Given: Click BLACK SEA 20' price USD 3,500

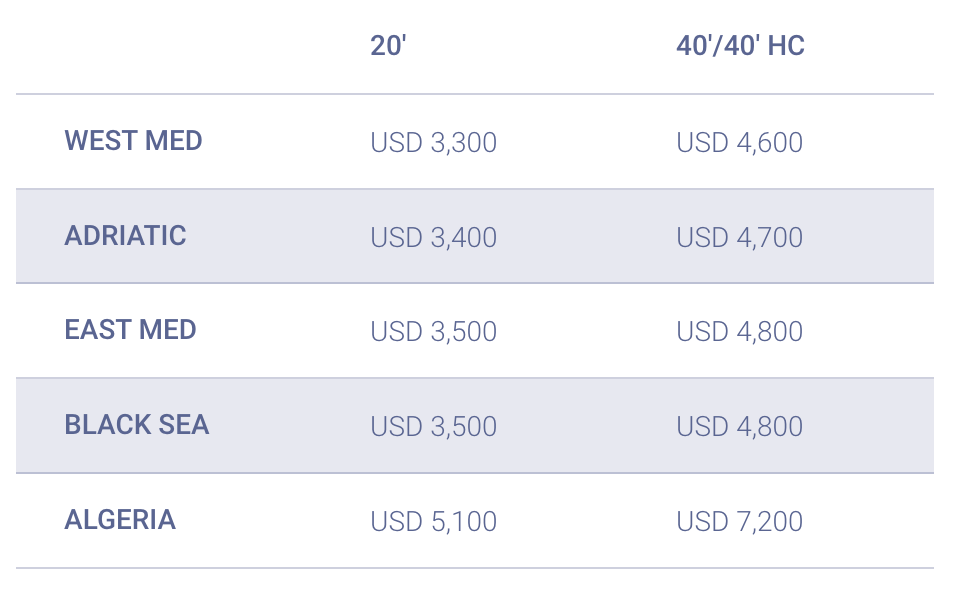Looking at the screenshot, I should click(x=433, y=427).
